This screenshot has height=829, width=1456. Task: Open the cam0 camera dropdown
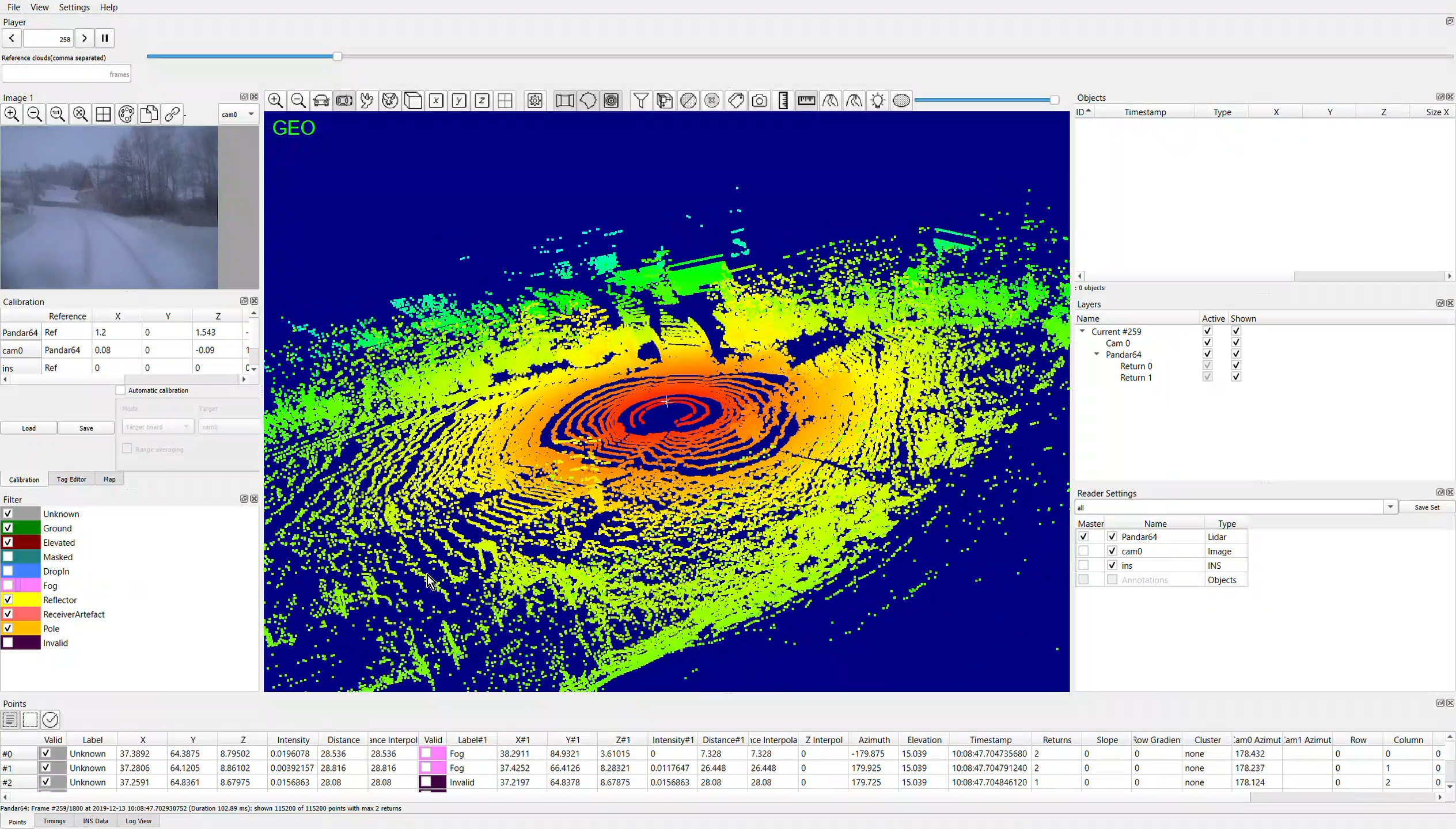click(x=238, y=114)
